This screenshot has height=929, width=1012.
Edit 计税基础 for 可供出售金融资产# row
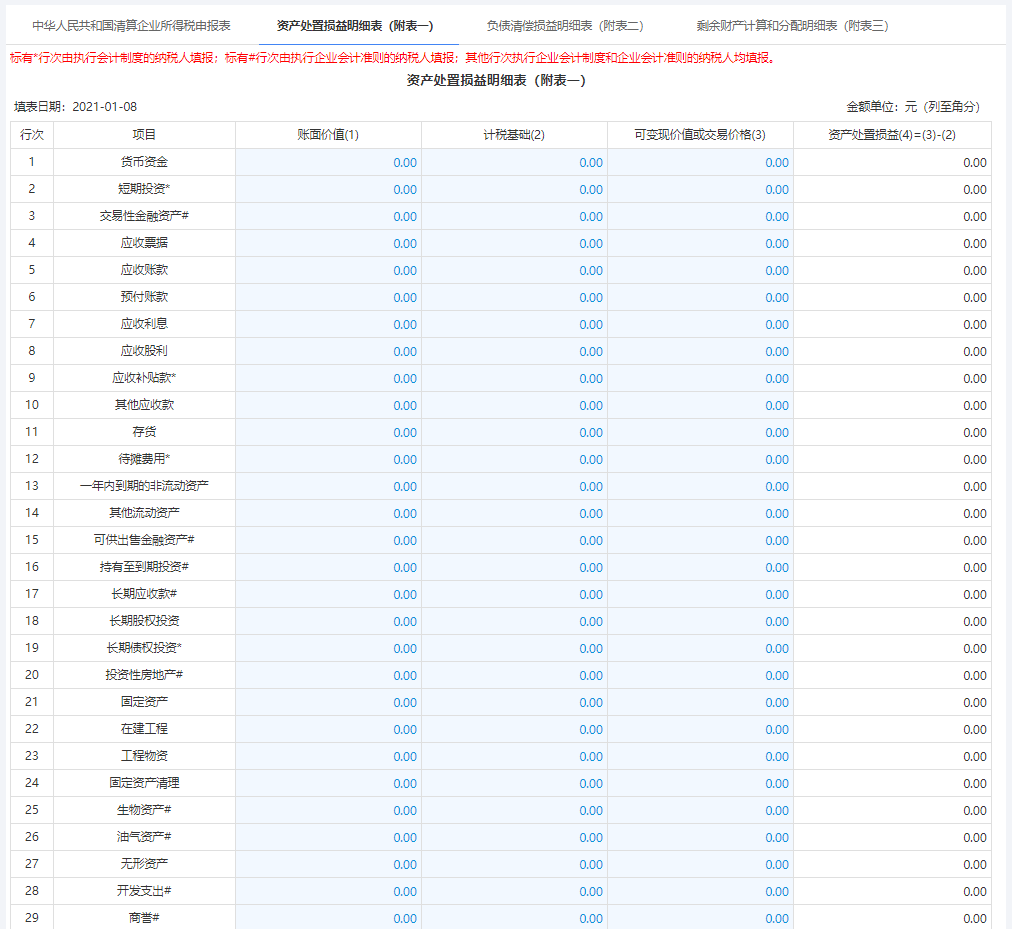pos(514,540)
